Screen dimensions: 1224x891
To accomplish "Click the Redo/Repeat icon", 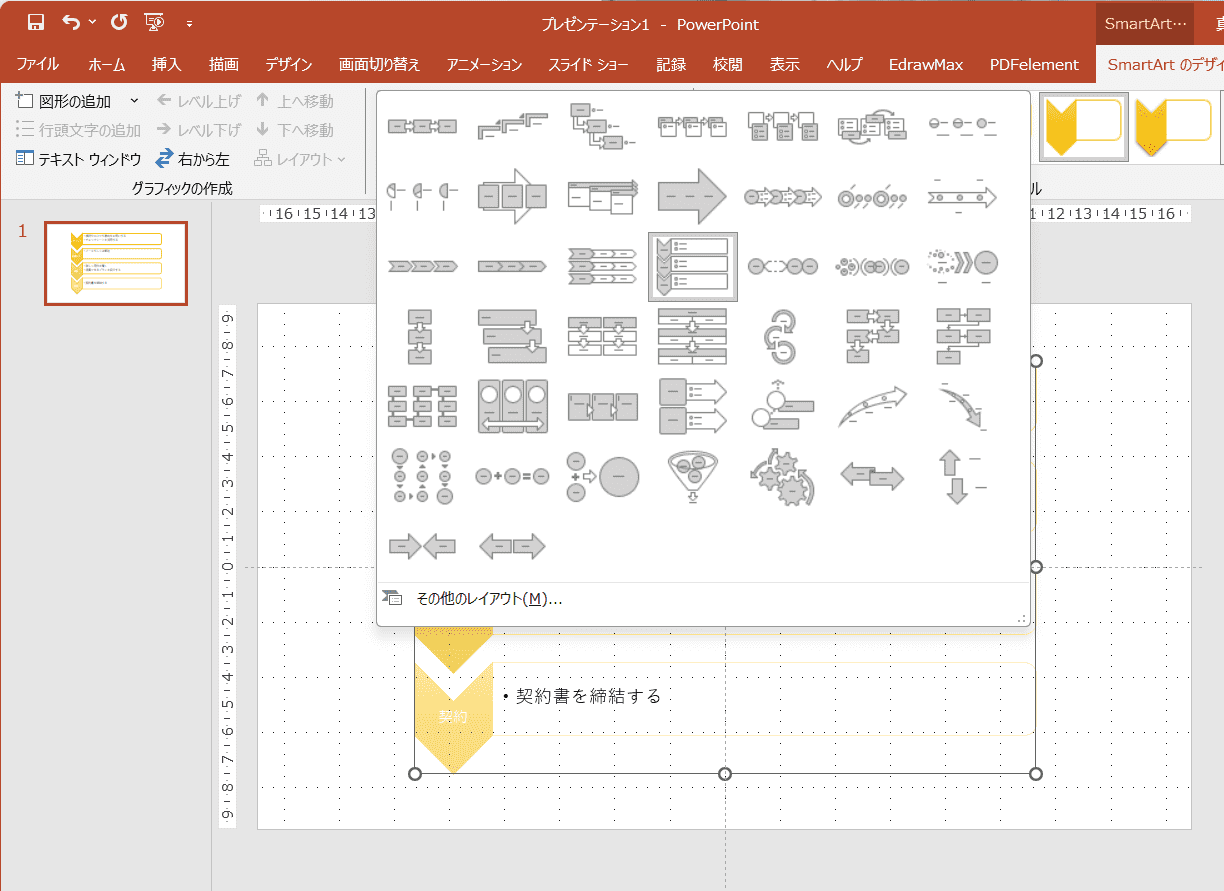I will pyautogui.click(x=119, y=22).
